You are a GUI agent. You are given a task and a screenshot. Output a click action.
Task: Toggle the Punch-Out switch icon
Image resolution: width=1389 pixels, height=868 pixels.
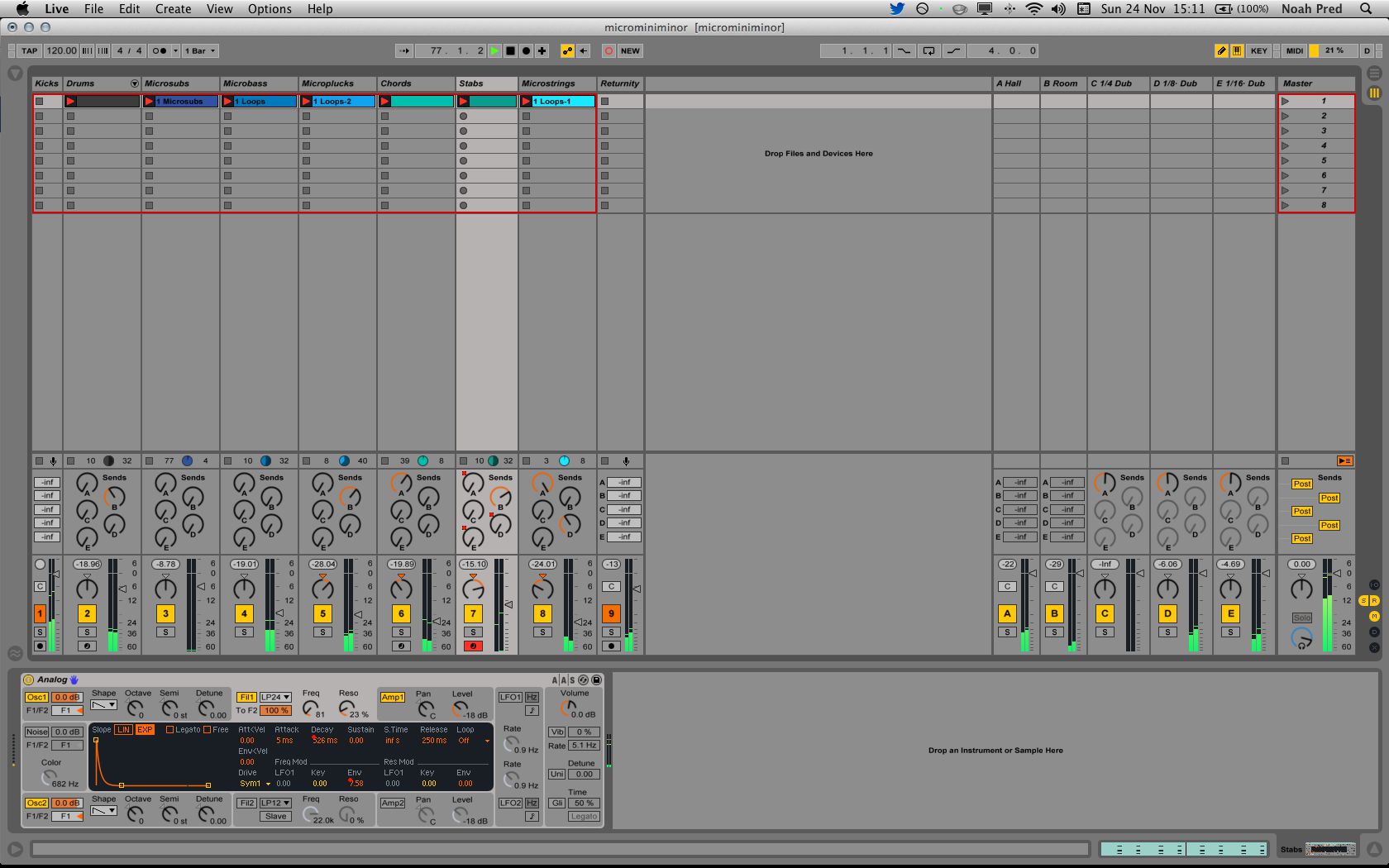pos(954,50)
